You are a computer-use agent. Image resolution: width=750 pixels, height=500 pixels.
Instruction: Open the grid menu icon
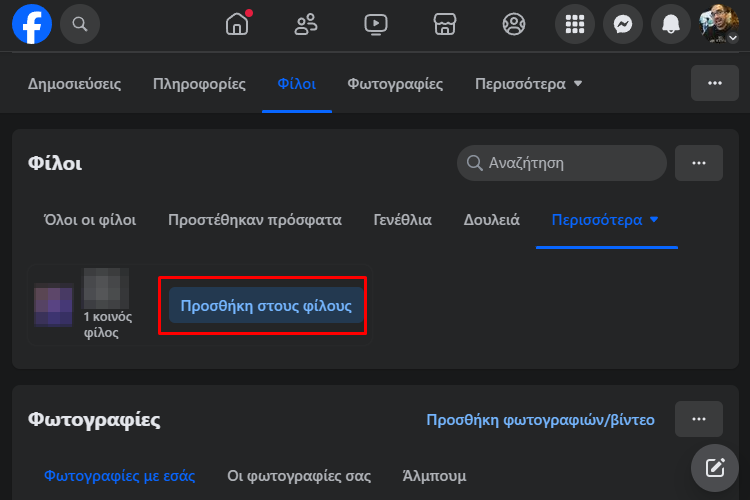(575, 24)
